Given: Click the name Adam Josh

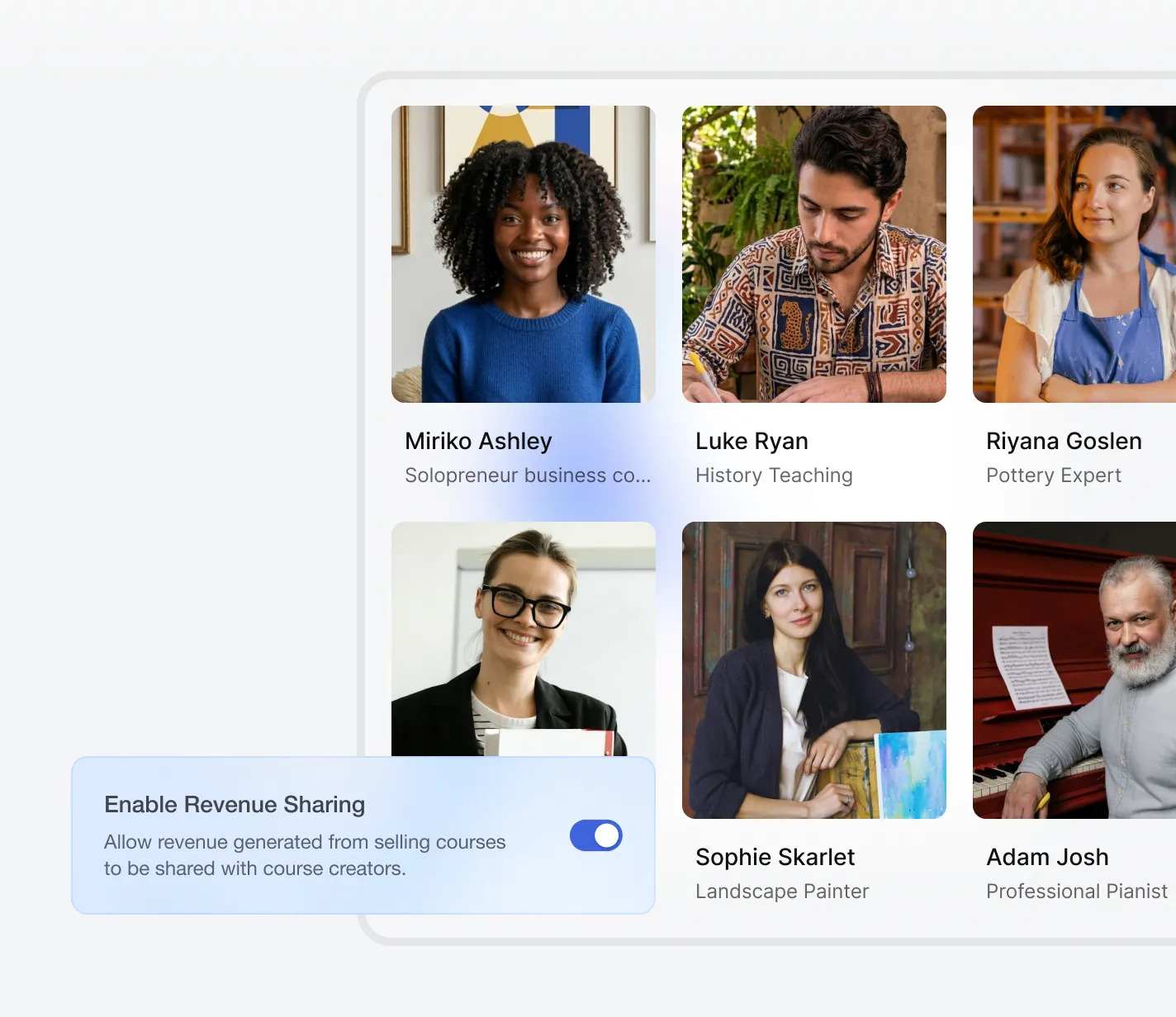Looking at the screenshot, I should pos(1047,857).
